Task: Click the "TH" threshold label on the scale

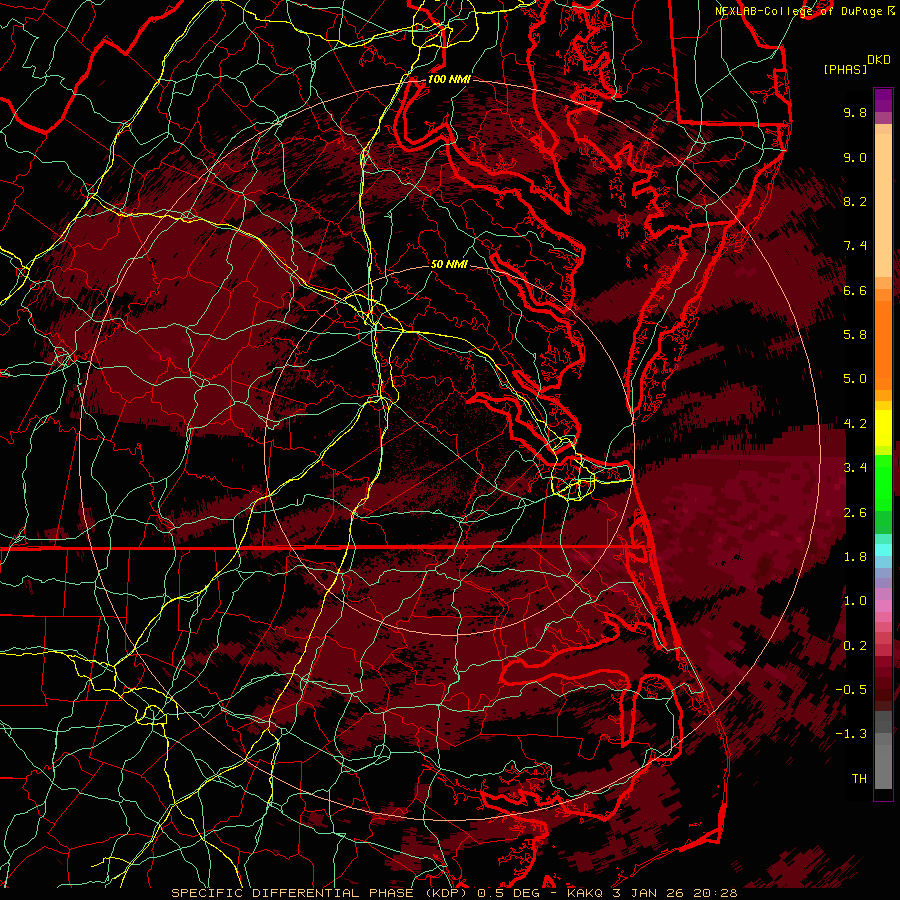Action: pyautogui.click(x=859, y=779)
